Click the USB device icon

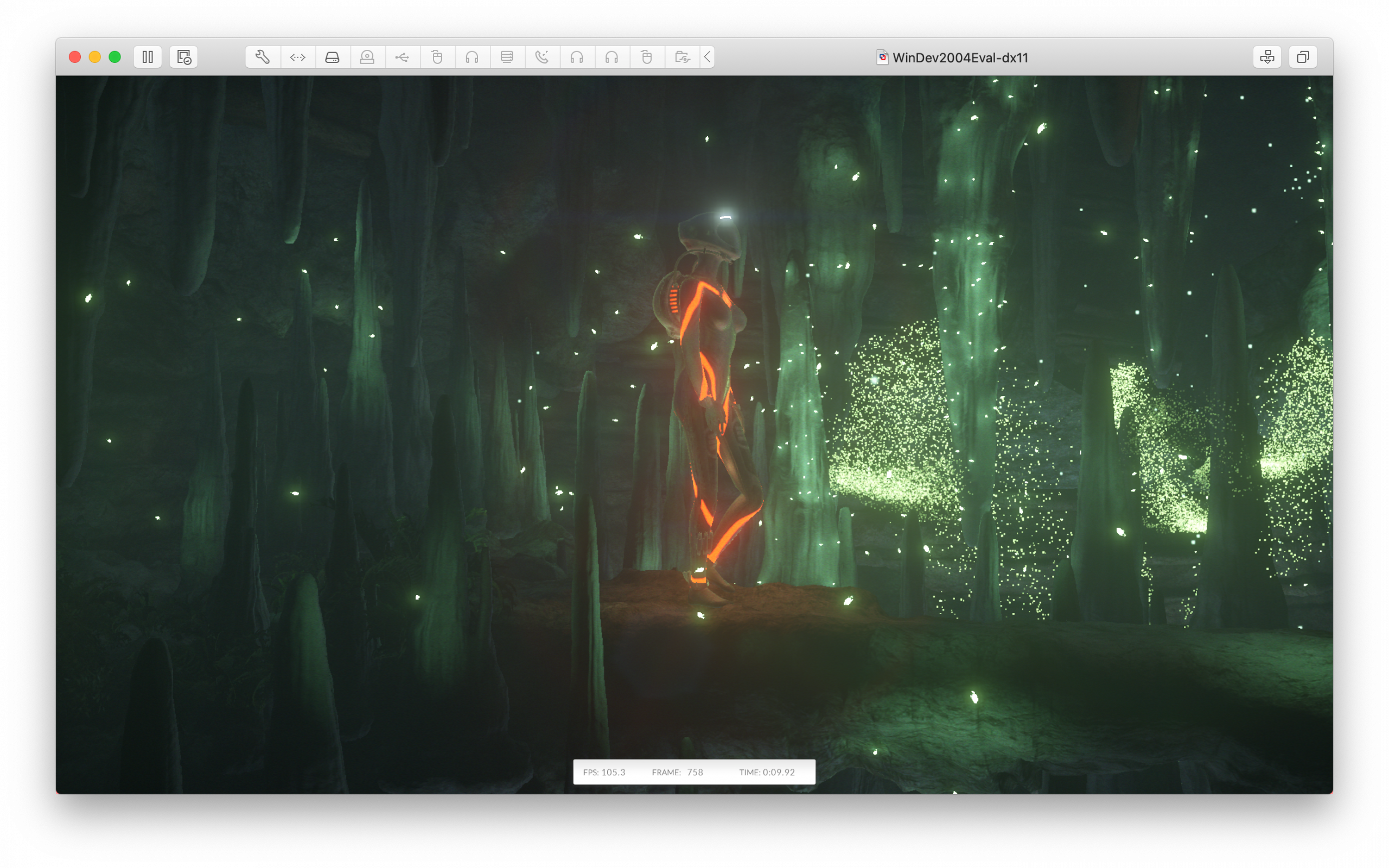tap(403, 57)
